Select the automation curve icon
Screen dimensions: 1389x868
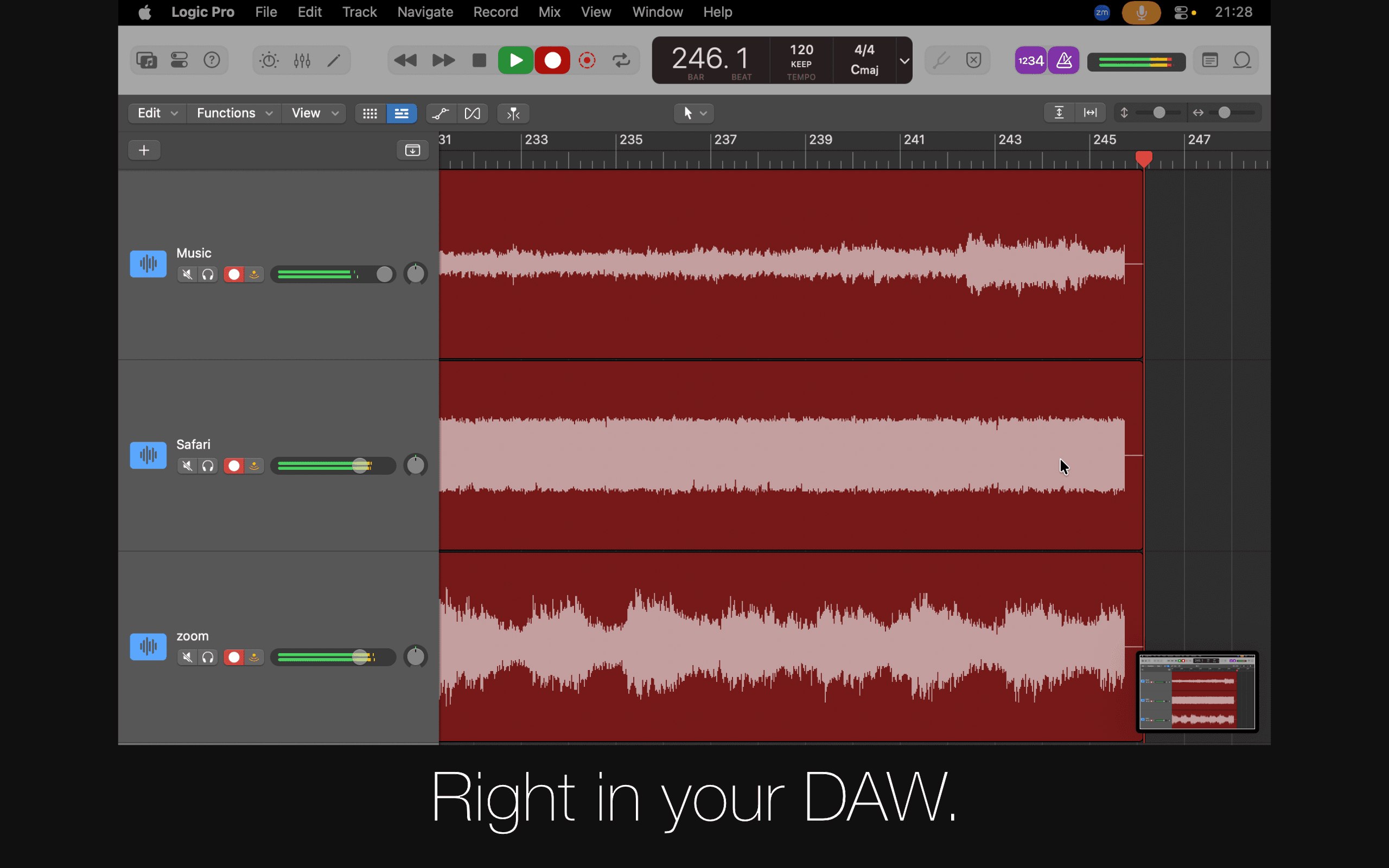(440, 113)
